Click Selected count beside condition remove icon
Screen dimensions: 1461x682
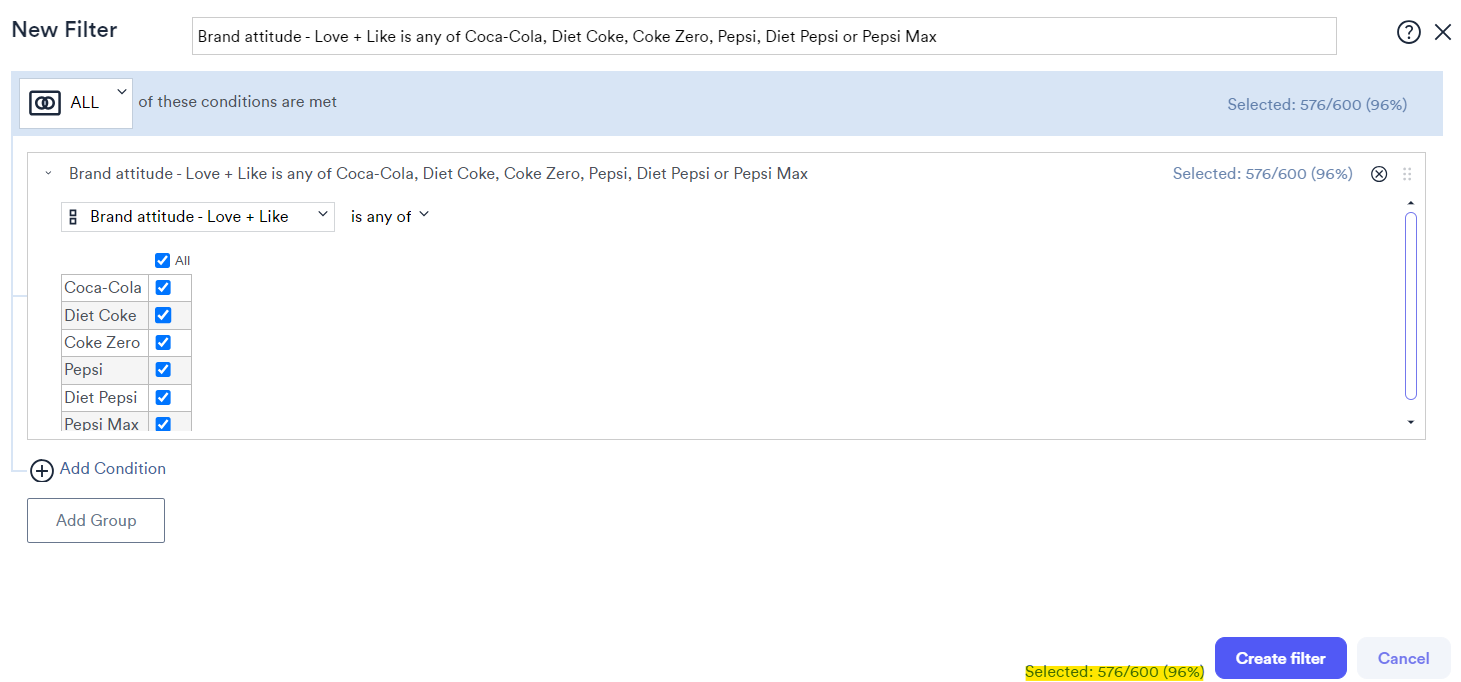(x=1262, y=174)
